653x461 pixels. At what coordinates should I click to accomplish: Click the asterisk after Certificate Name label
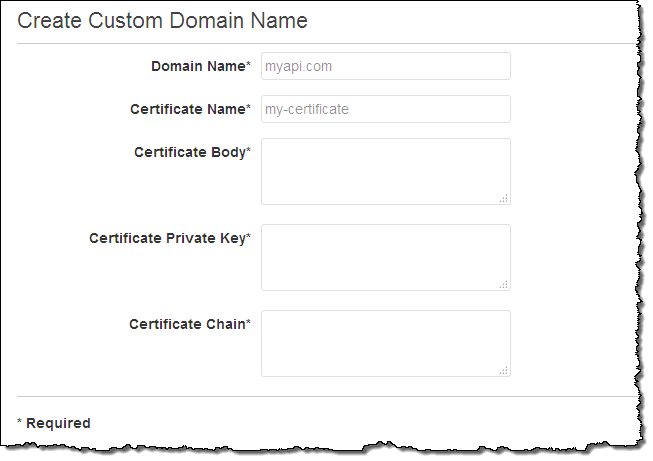248,108
